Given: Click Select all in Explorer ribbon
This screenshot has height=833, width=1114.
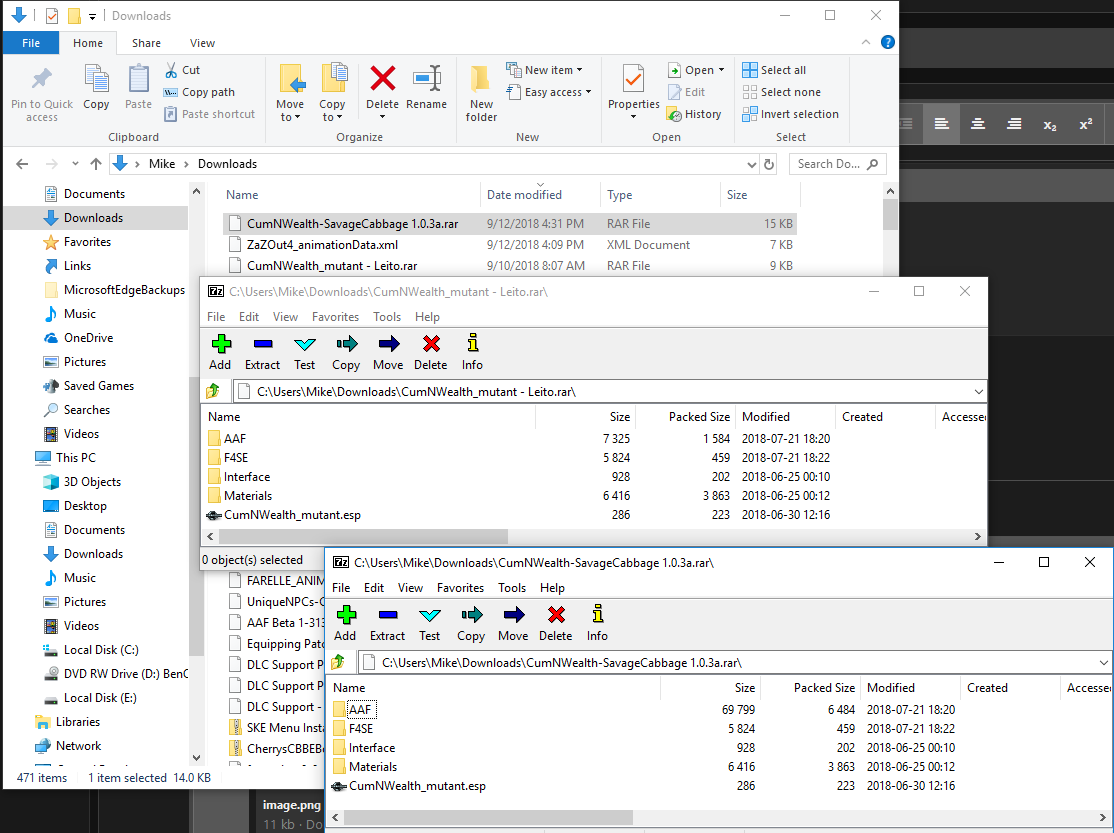Looking at the screenshot, I should (x=774, y=70).
